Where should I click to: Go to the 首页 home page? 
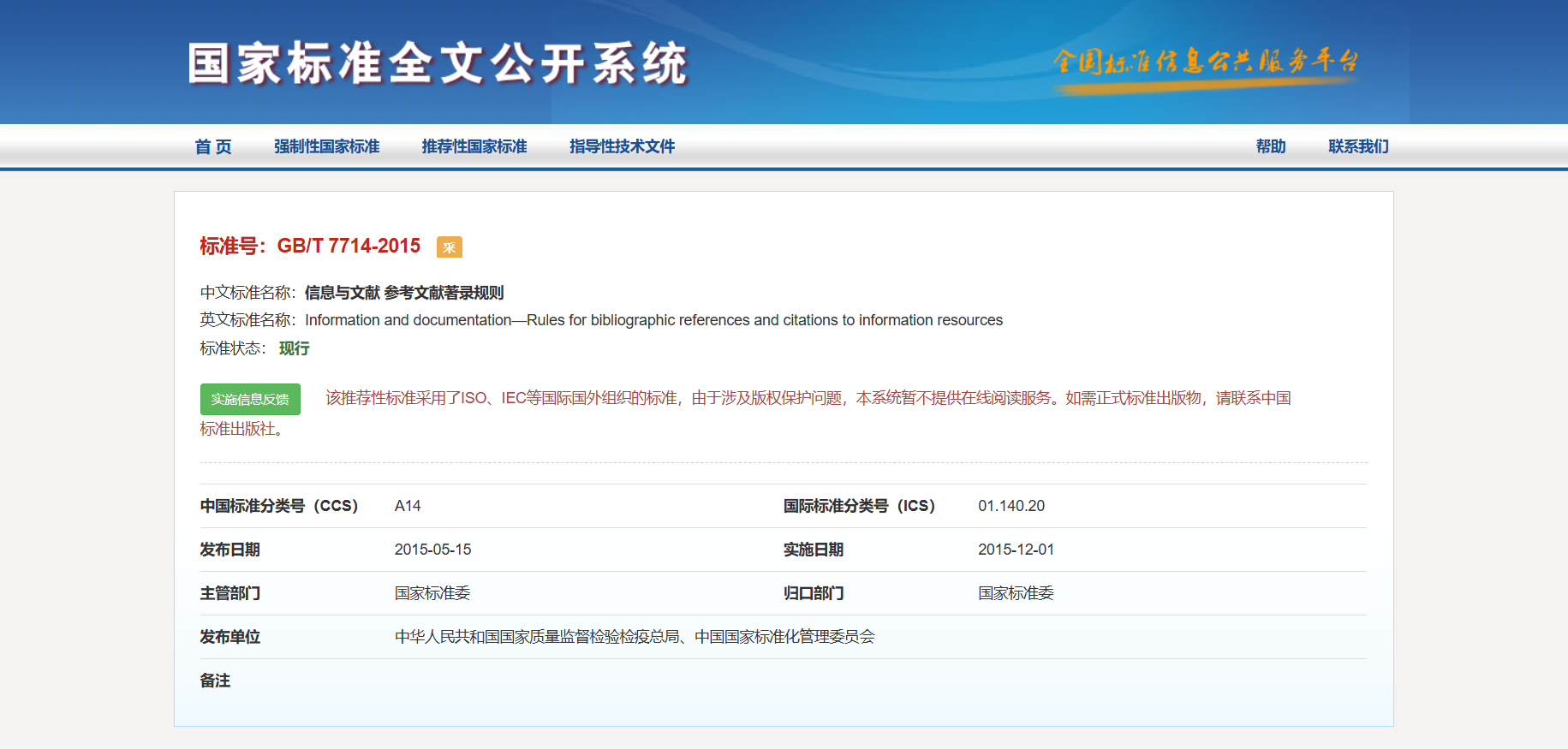click(213, 146)
